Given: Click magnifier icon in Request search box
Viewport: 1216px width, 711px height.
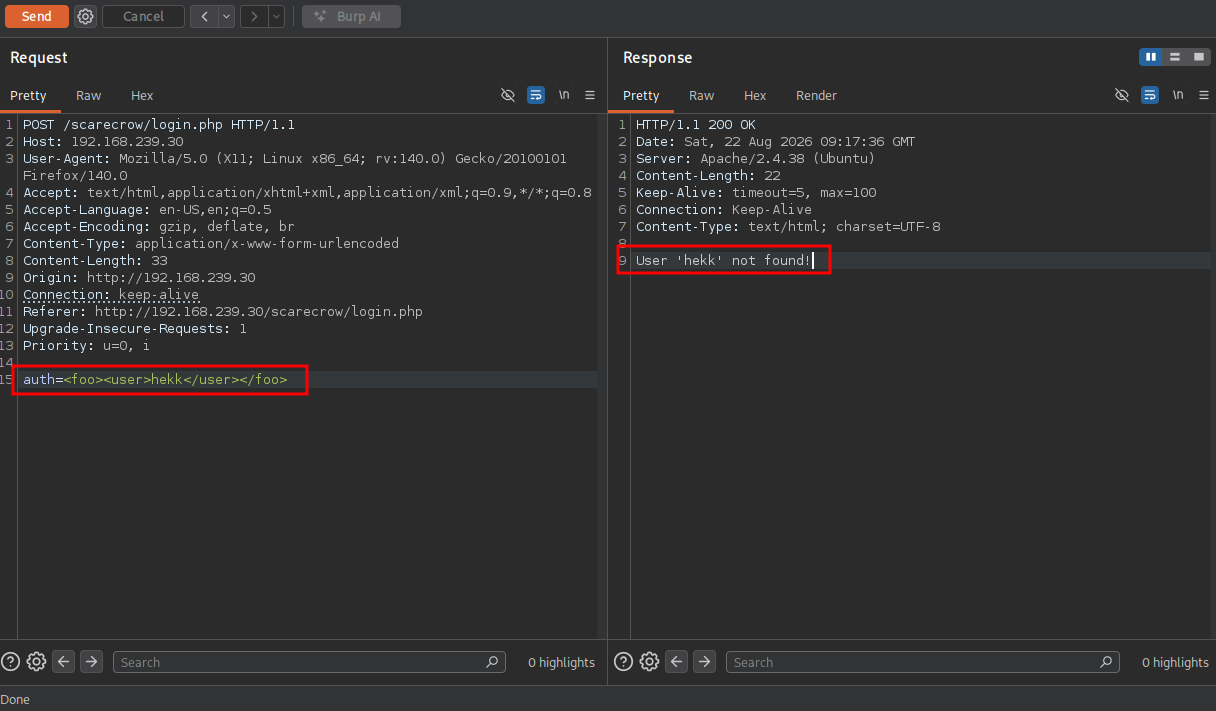Looking at the screenshot, I should (x=492, y=662).
